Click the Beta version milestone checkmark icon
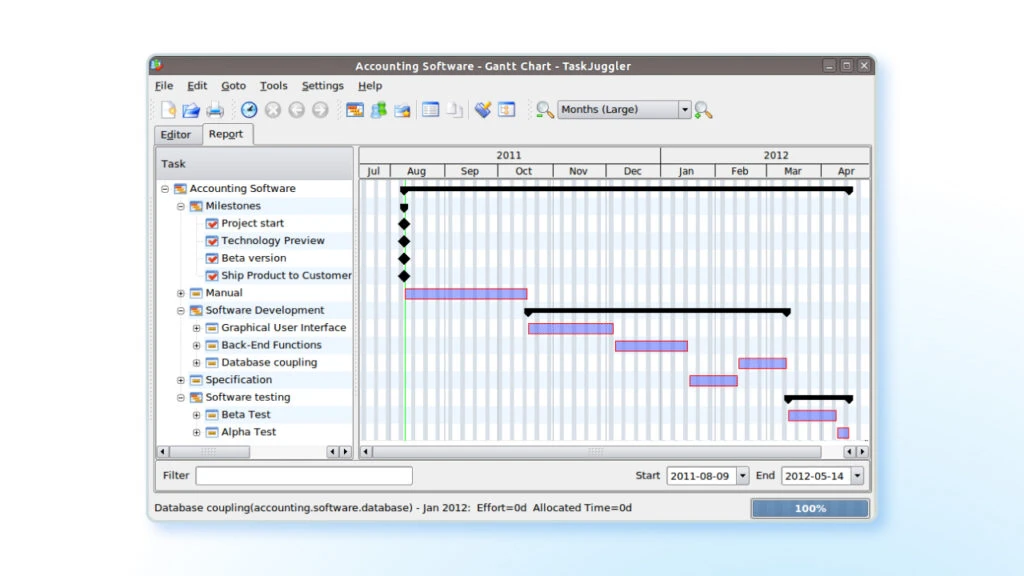The height and width of the screenshot is (576, 1024). [x=212, y=259]
